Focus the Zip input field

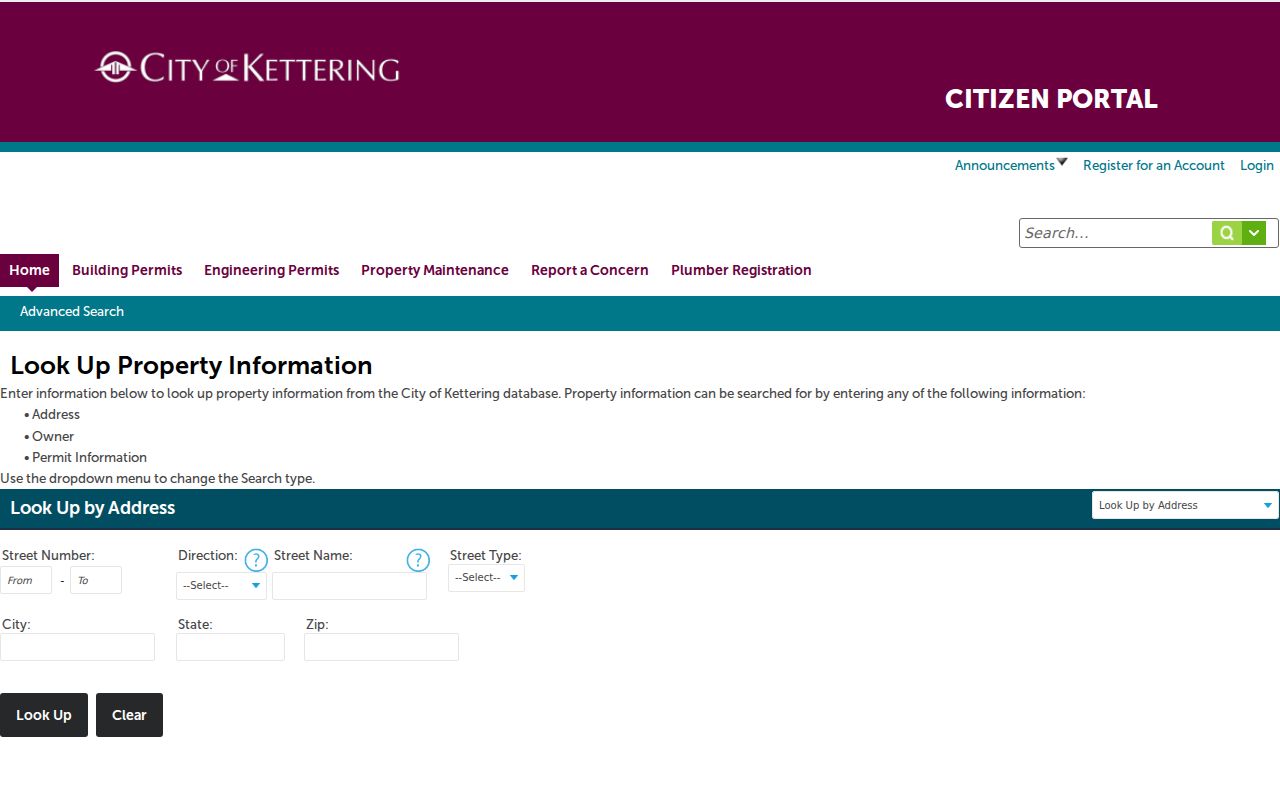381,647
